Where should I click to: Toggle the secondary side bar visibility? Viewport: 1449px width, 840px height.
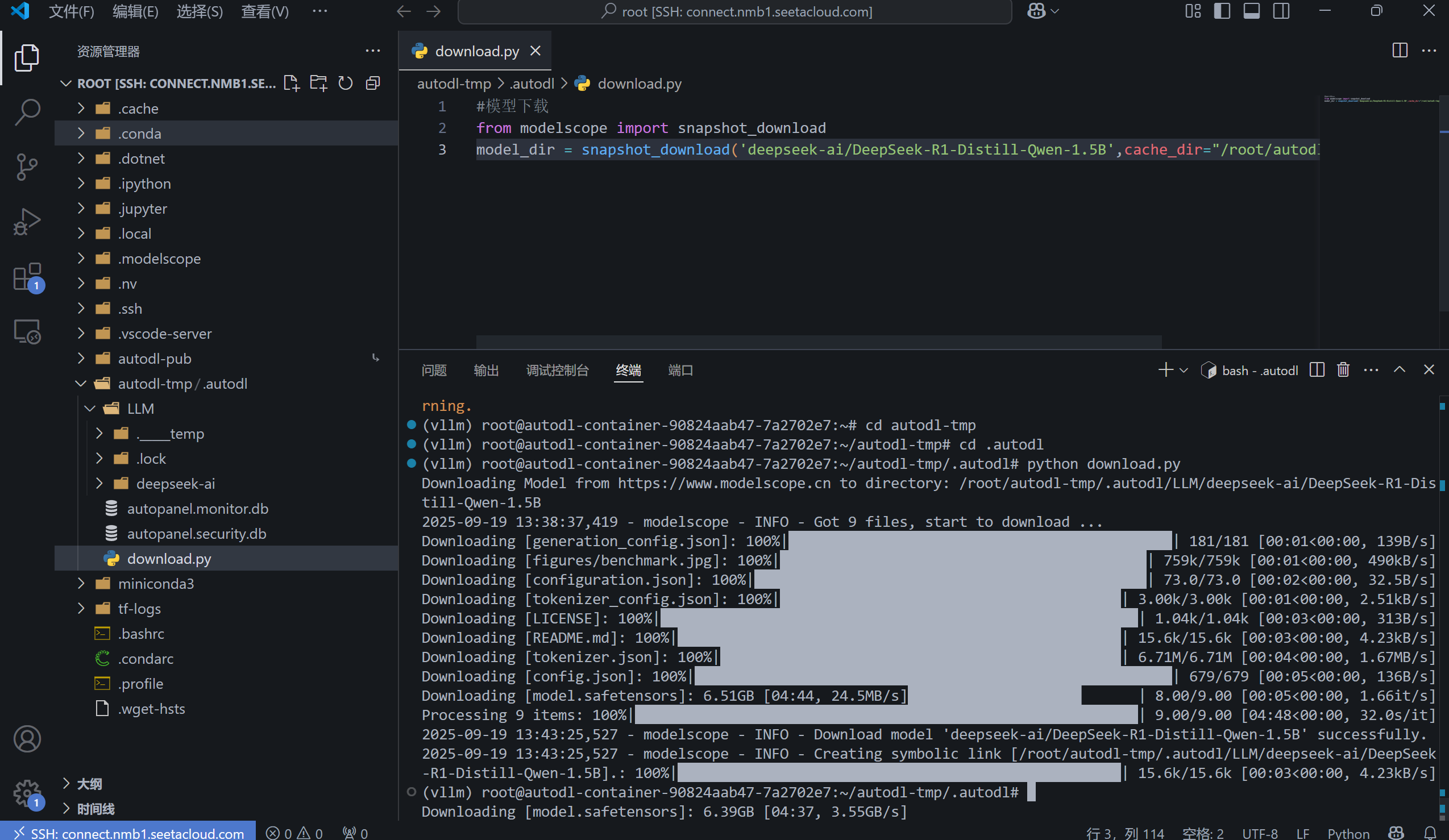tap(1281, 11)
